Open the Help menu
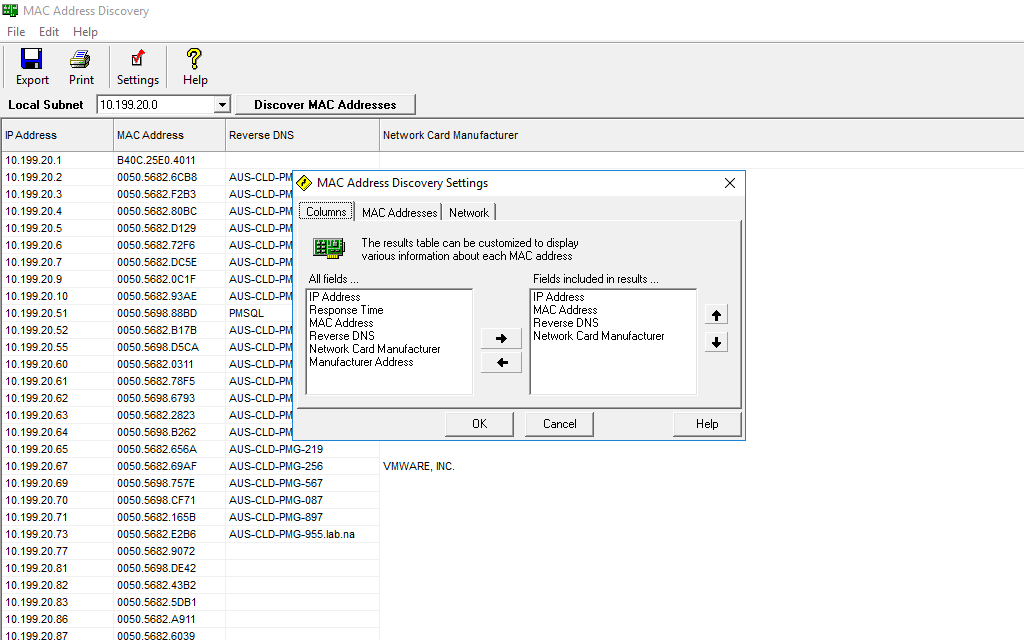The image size is (1024, 640). 85,31
